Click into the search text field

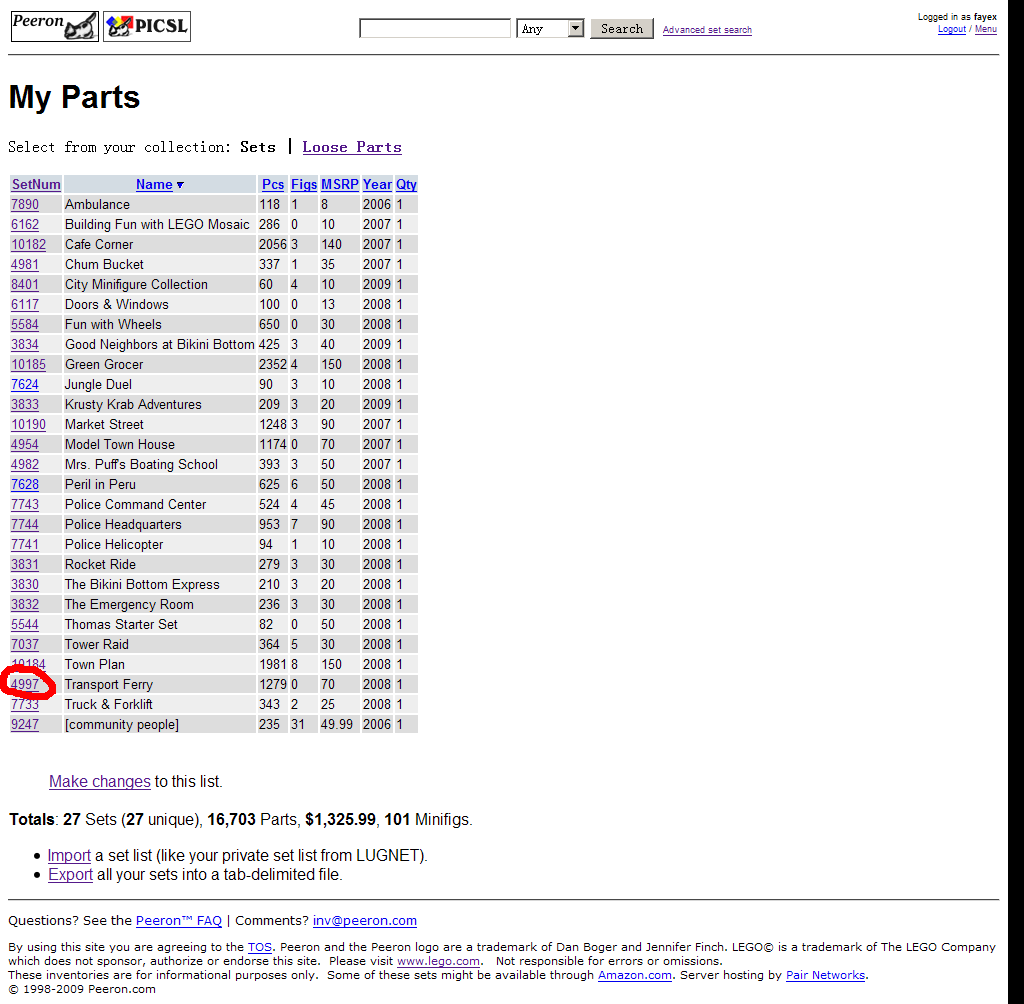coord(435,29)
